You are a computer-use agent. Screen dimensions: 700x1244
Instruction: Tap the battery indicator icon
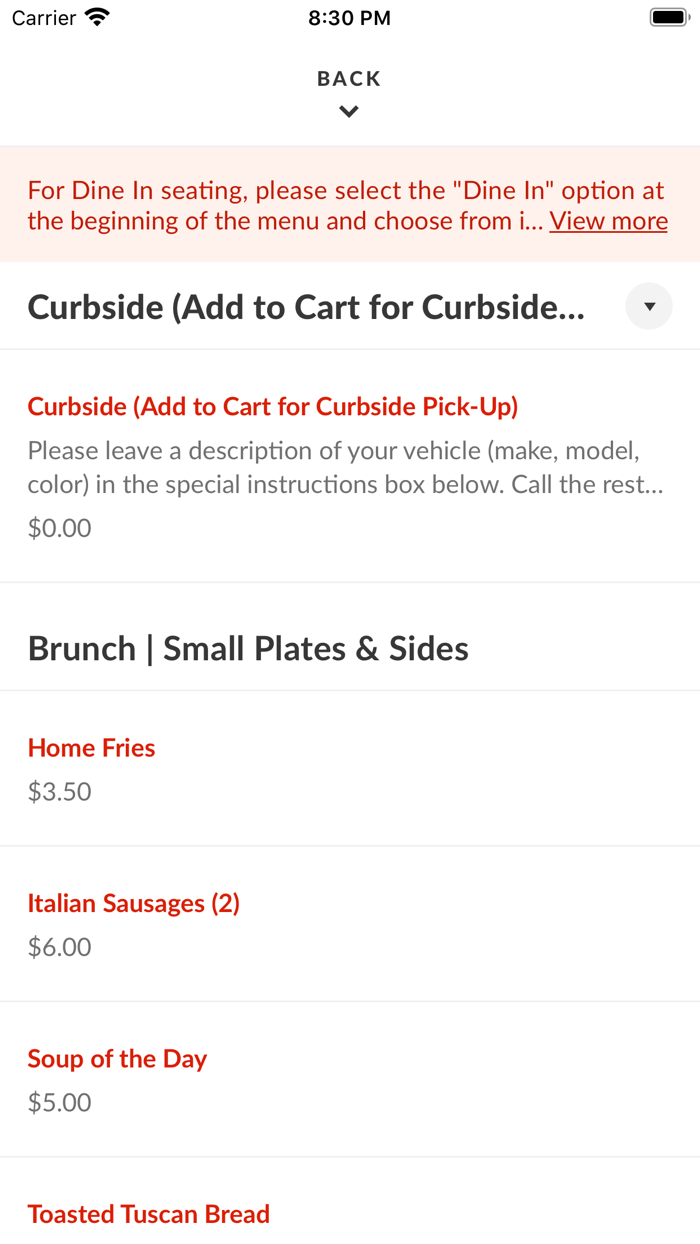point(667,17)
